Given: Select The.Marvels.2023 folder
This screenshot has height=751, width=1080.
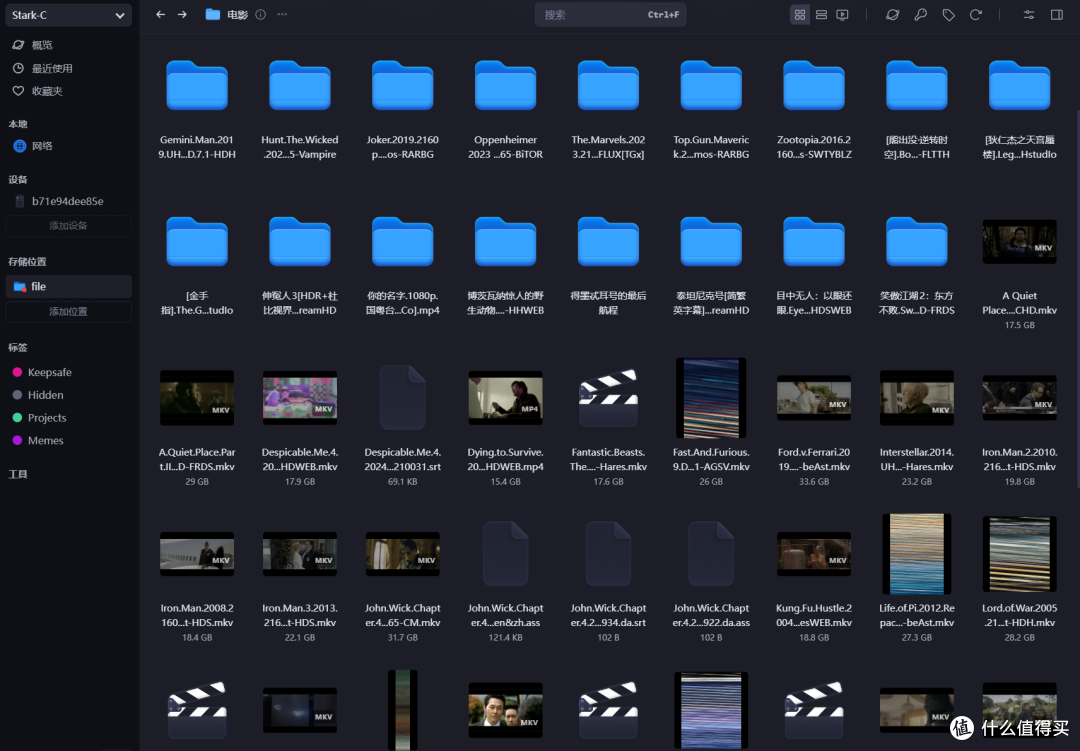Looking at the screenshot, I should point(608,85).
